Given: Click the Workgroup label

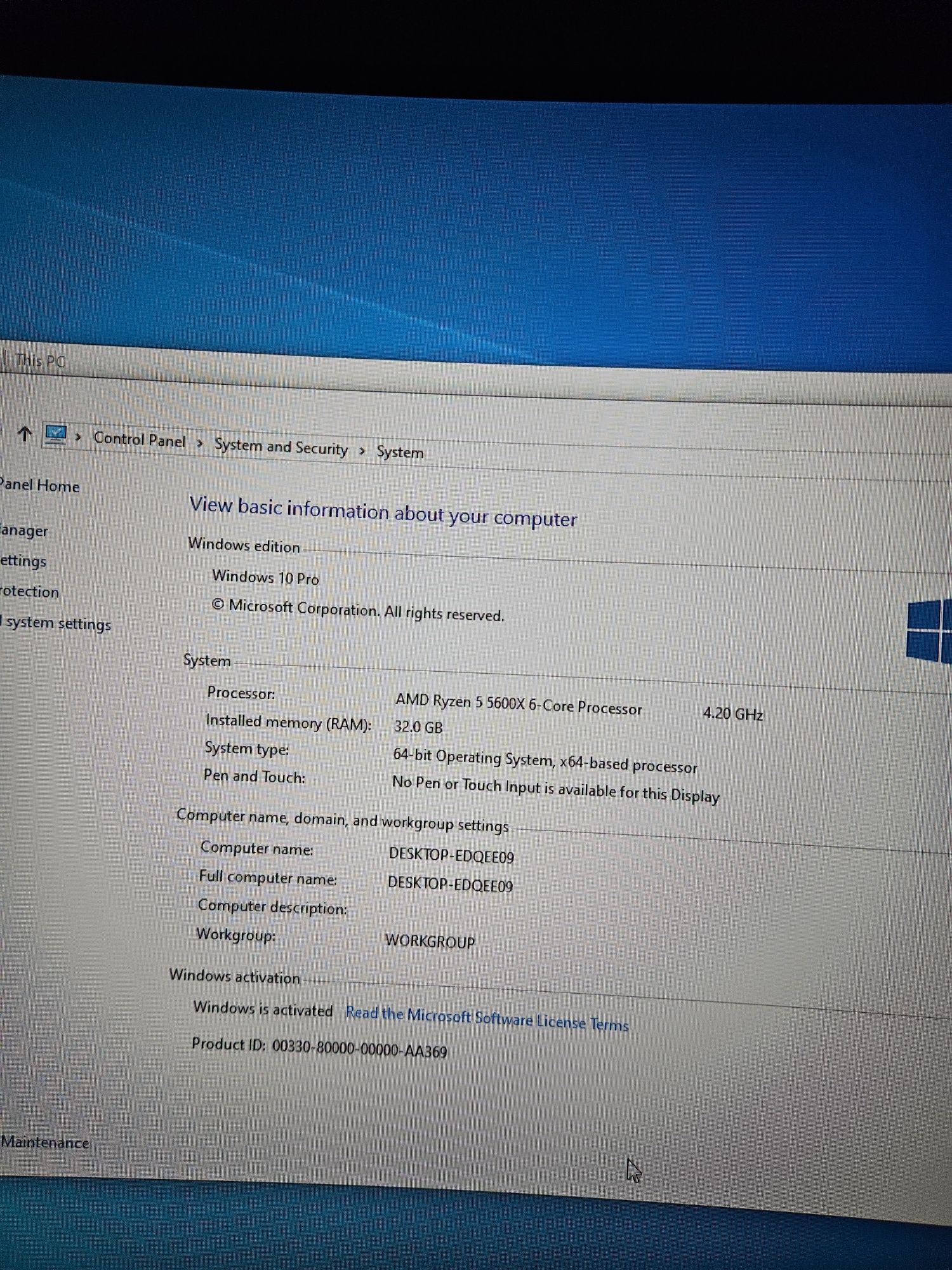Looking at the screenshot, I should (235, 935).
